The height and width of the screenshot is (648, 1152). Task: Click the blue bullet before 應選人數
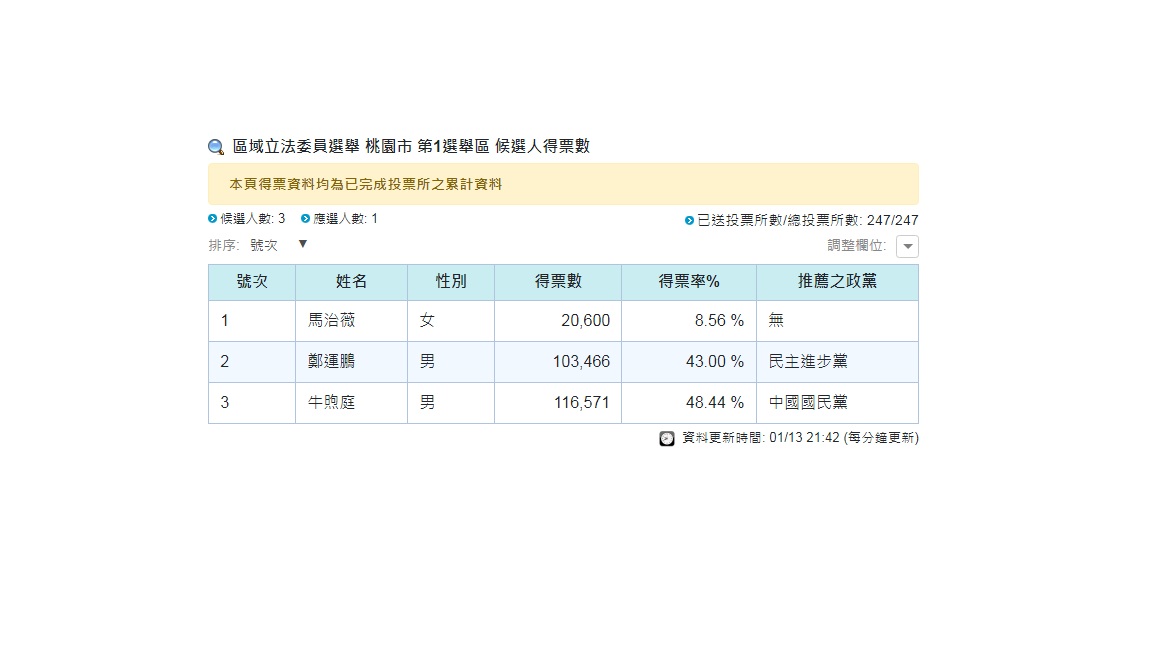pyautogui.click(x=305, y=219)
